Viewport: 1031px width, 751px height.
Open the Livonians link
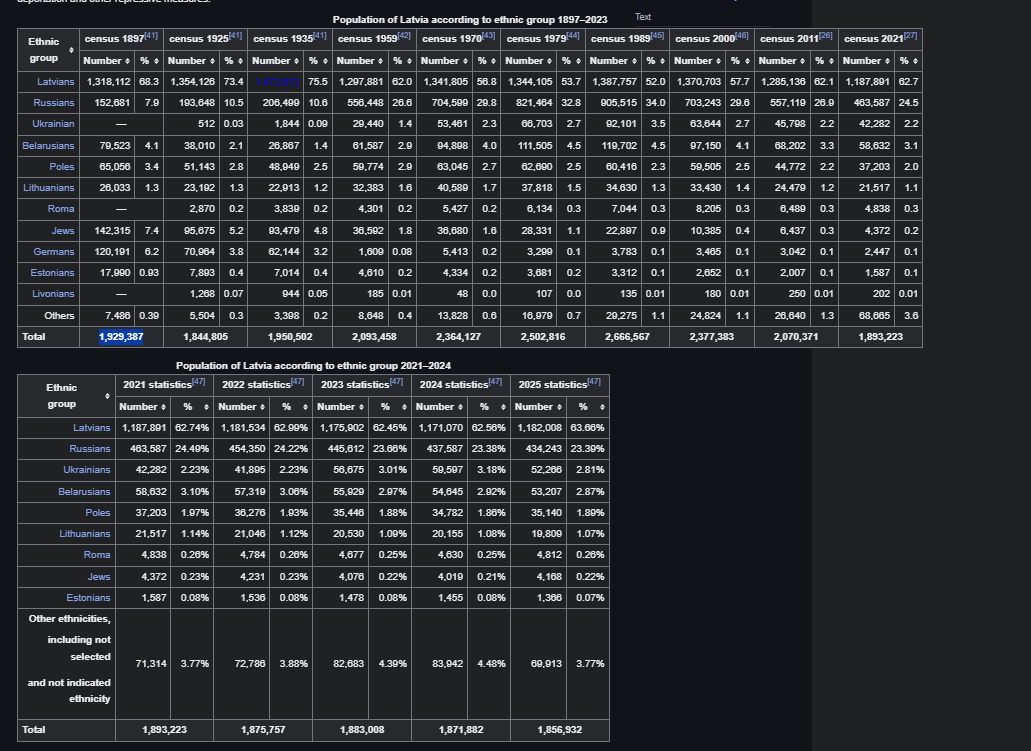click(x=53, y=293)
